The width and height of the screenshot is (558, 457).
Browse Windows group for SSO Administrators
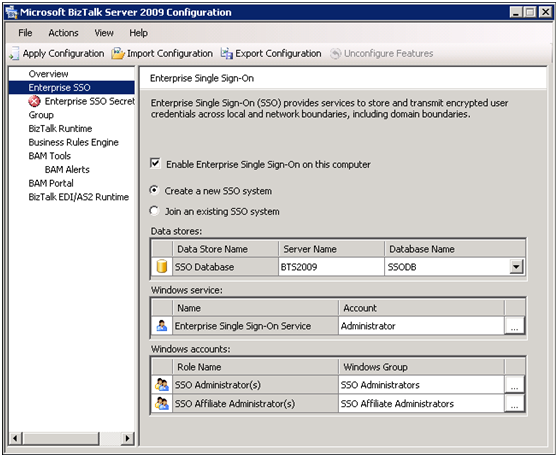point(514,385)
